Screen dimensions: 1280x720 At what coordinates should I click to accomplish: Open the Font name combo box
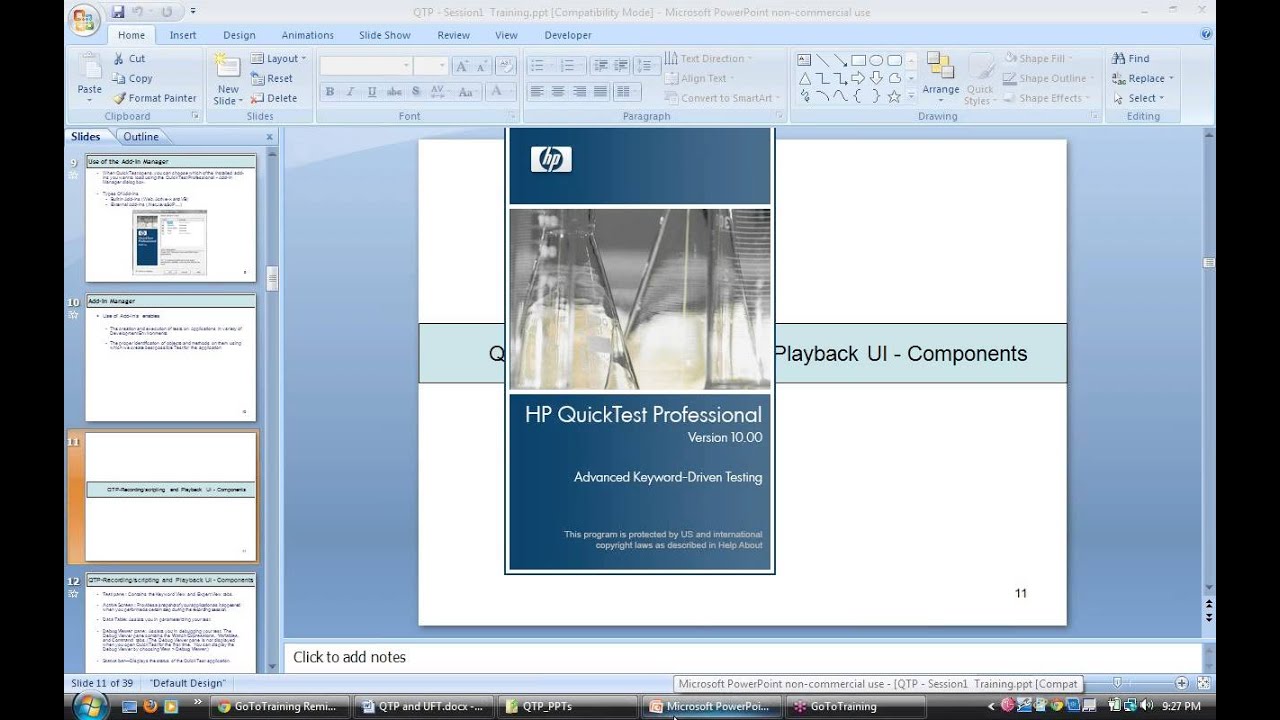point(366,66)
